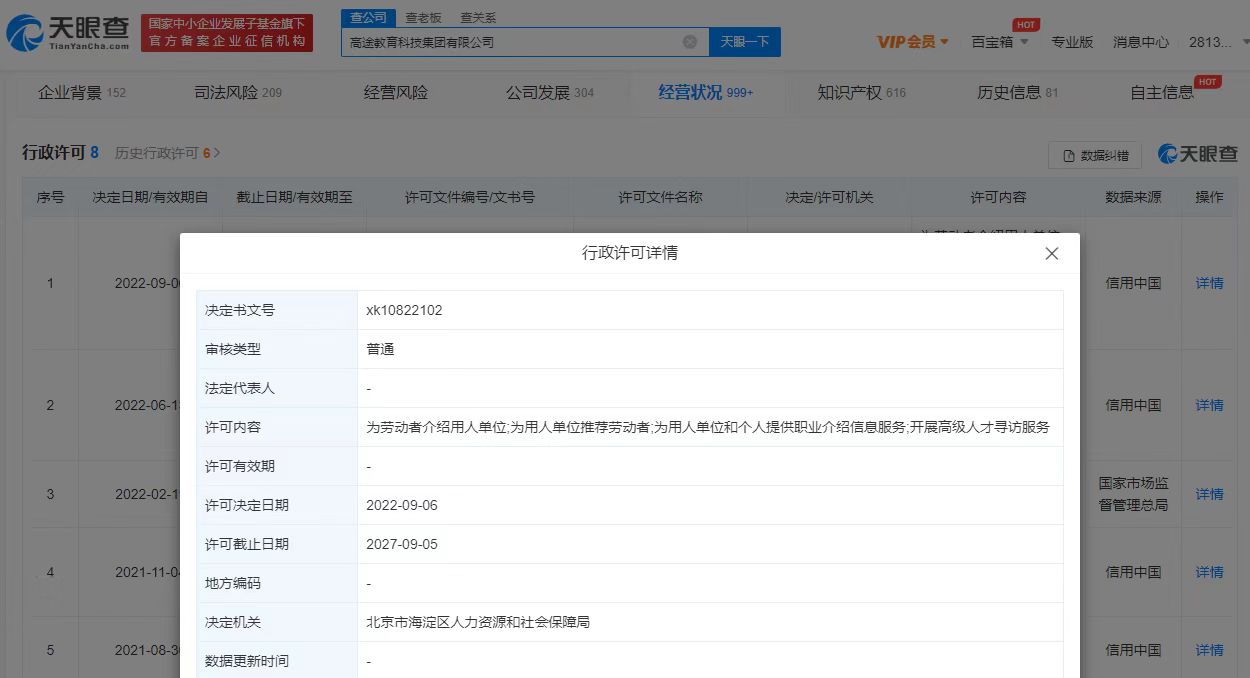Open 专业版 link in header
Viewport: 1250px width, 678px height.
[1072, 42]
